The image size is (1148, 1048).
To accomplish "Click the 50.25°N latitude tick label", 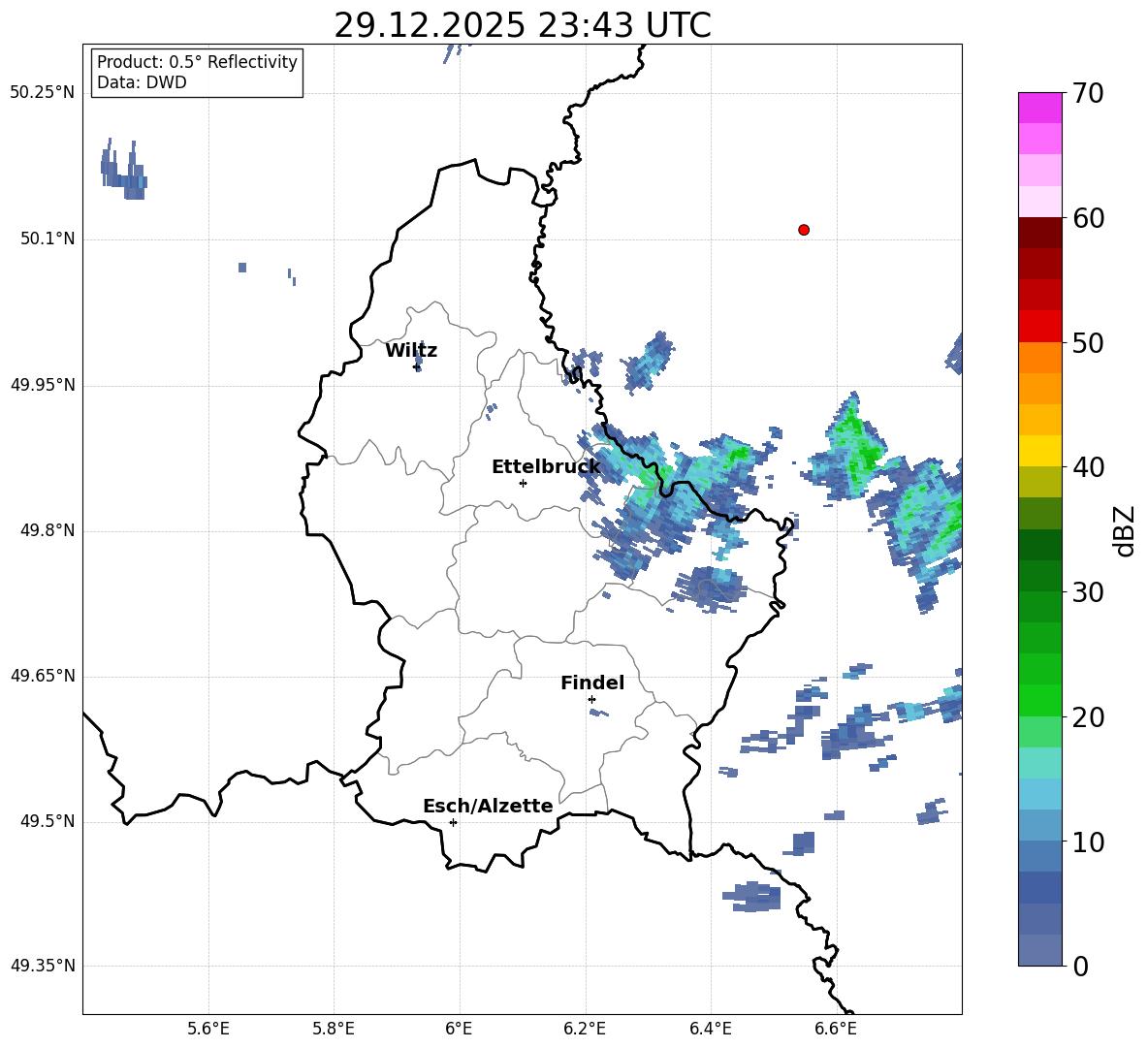I will coord(43,93).
